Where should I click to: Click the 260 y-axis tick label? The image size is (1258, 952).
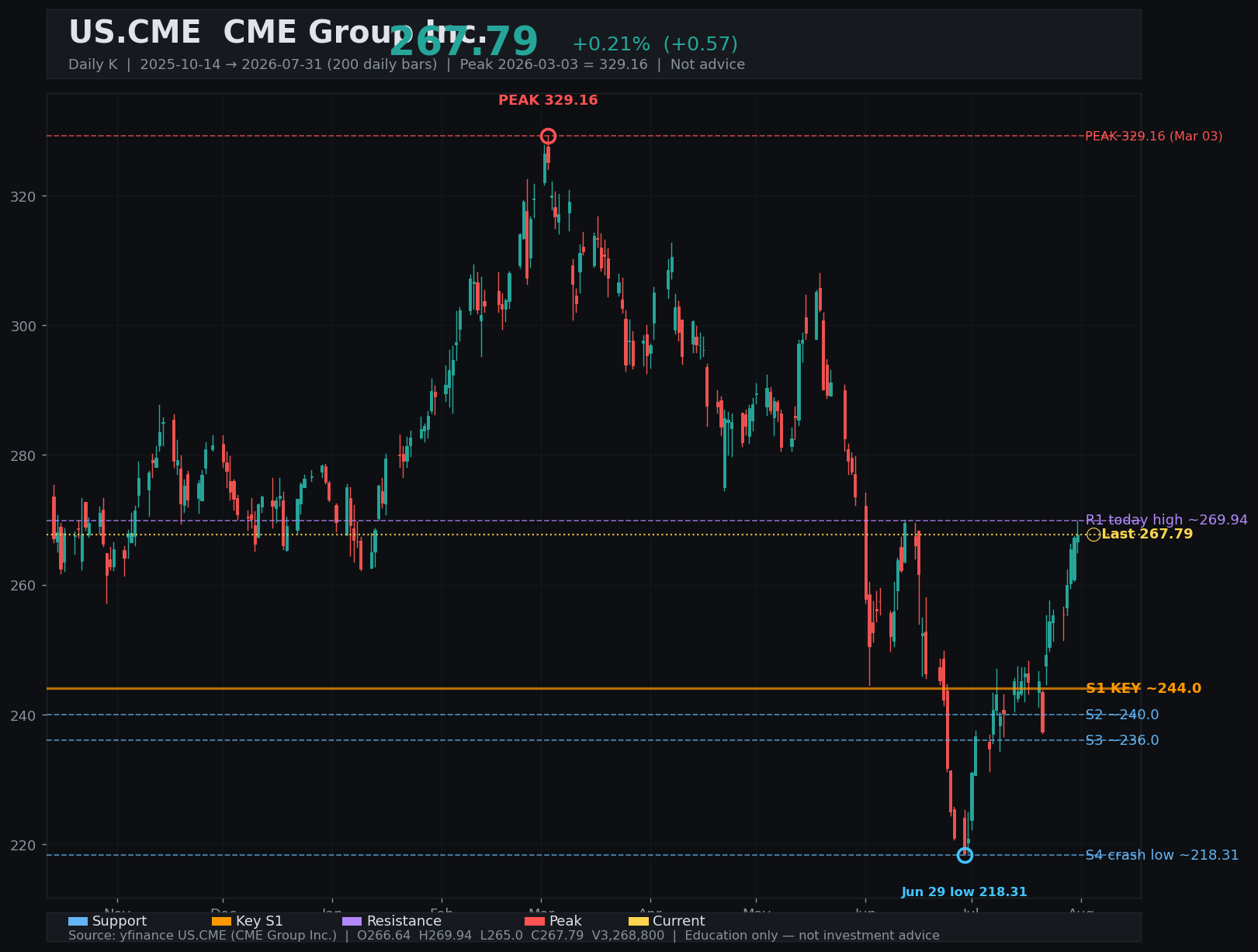click(x=23, y=585)
